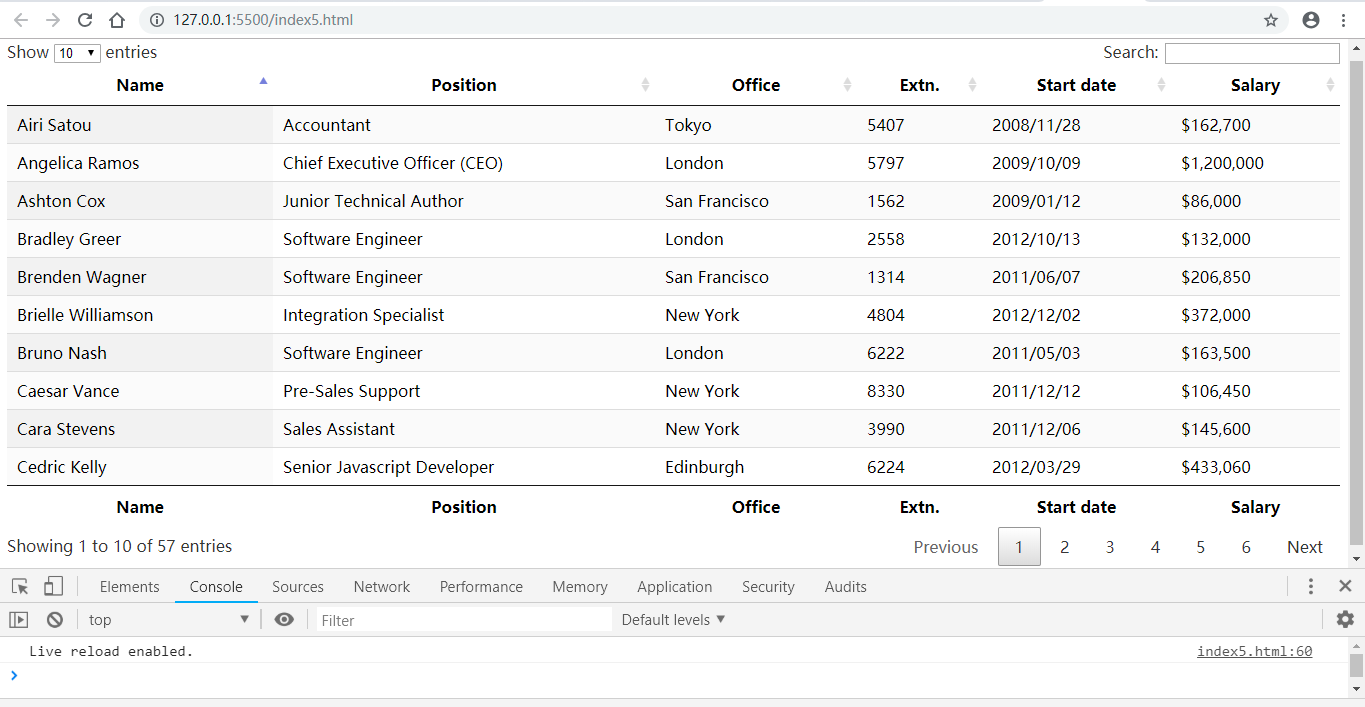Open the top frame context dropdown
1365x707 pixels.
[168, 619]
